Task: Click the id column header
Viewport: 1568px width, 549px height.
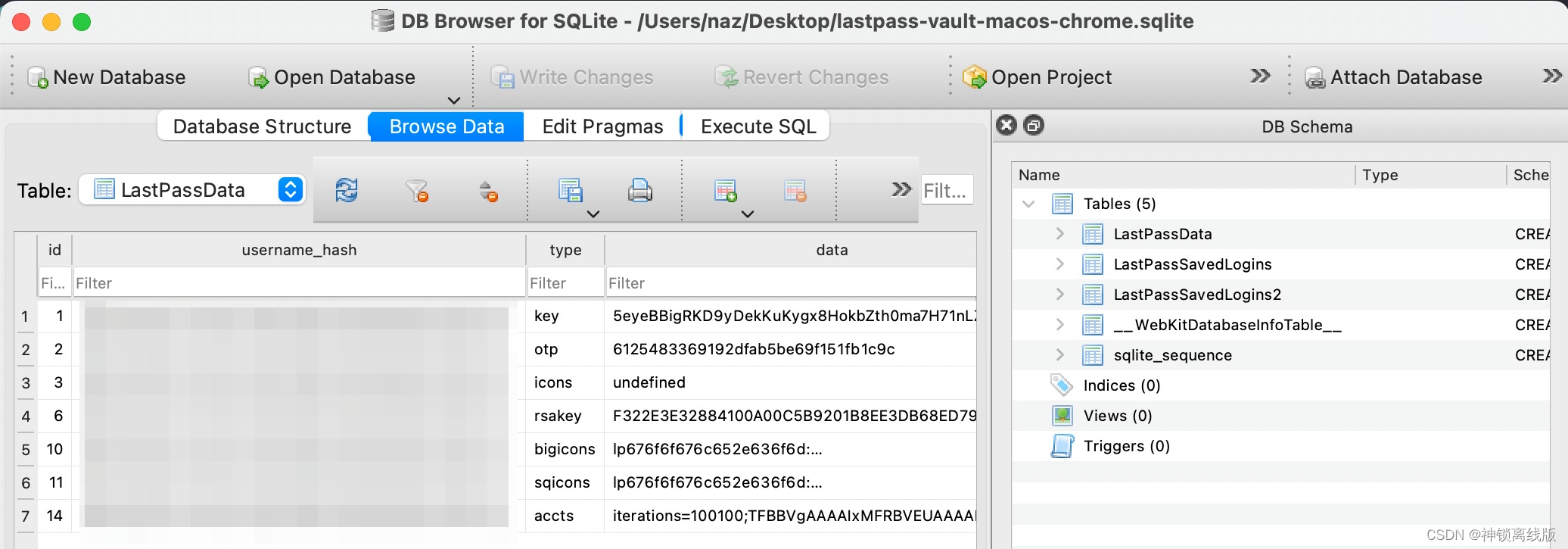Action: coord(54,250)
